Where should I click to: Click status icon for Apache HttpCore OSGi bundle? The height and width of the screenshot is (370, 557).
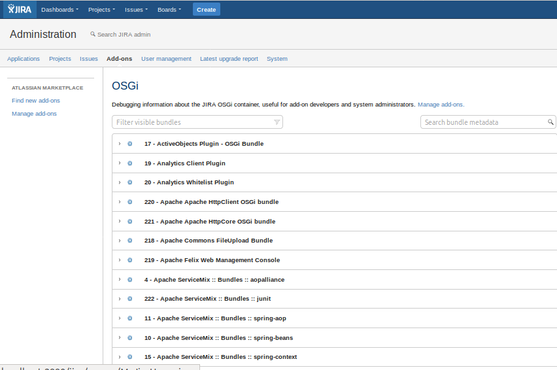[130, 221]
